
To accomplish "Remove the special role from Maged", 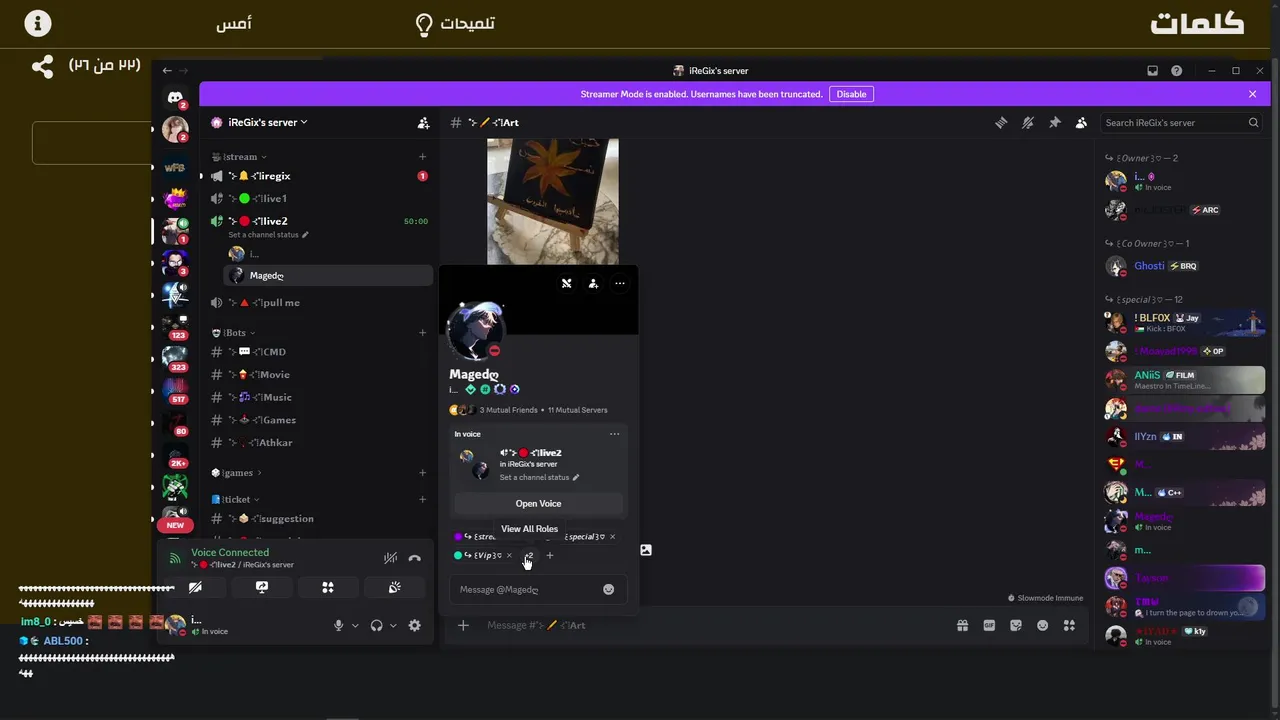I will click(x=612, y=537).
